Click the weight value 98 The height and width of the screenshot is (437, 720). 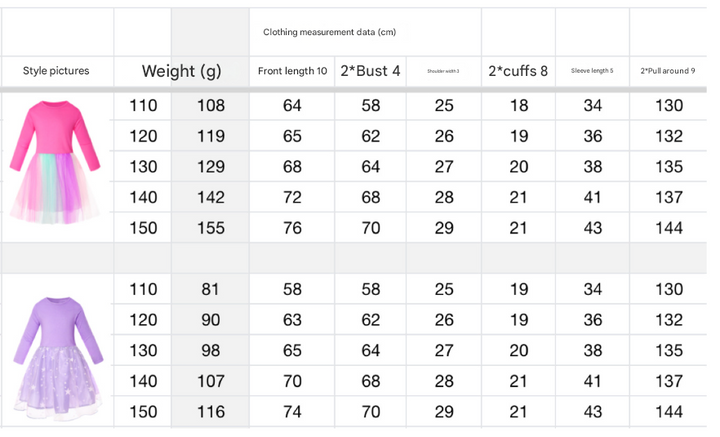click(x=211, y=351)
